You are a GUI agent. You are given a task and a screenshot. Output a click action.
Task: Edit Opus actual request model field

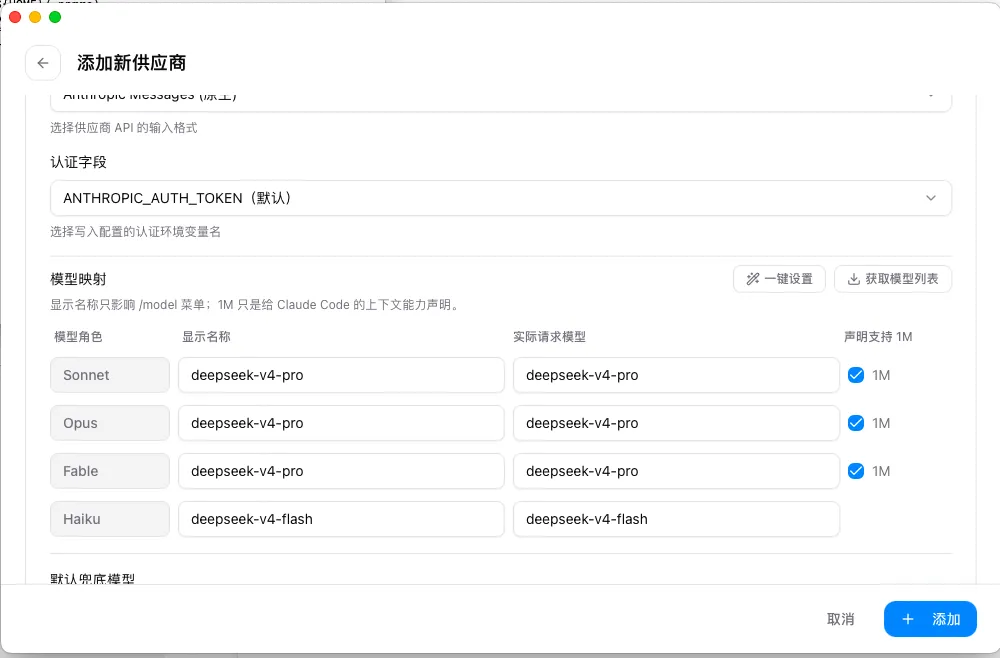click(x=676, y=423)
